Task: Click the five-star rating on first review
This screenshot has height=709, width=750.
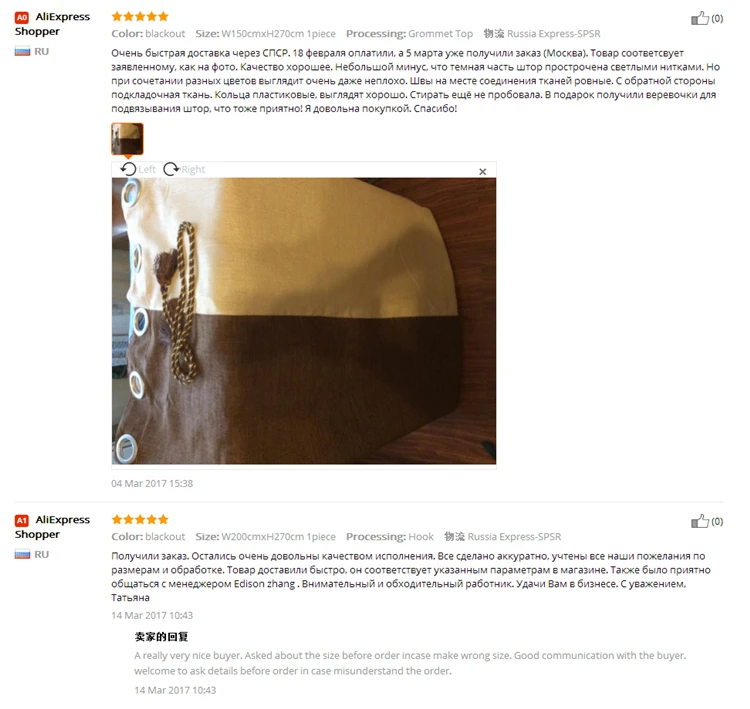Action: [140, 17]
